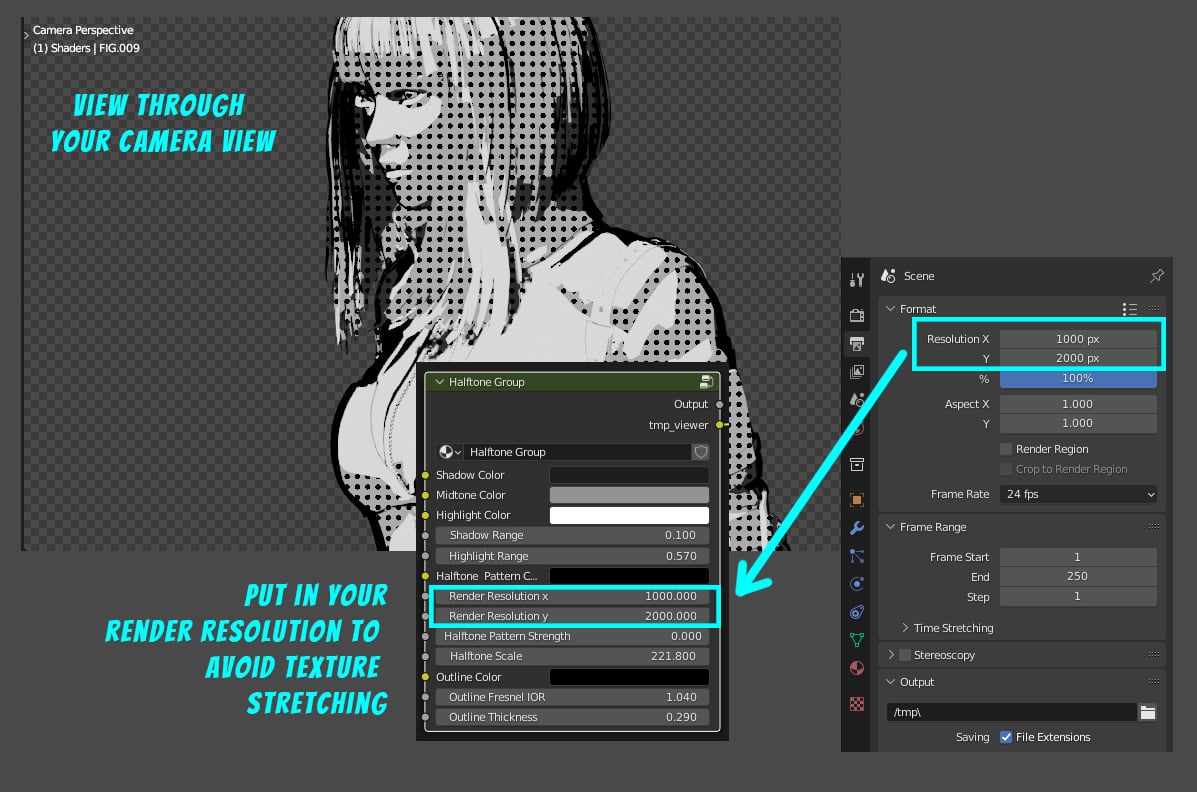Open the Frame Rate dropdown
1197x792 pixels.
coord(1078,493)
